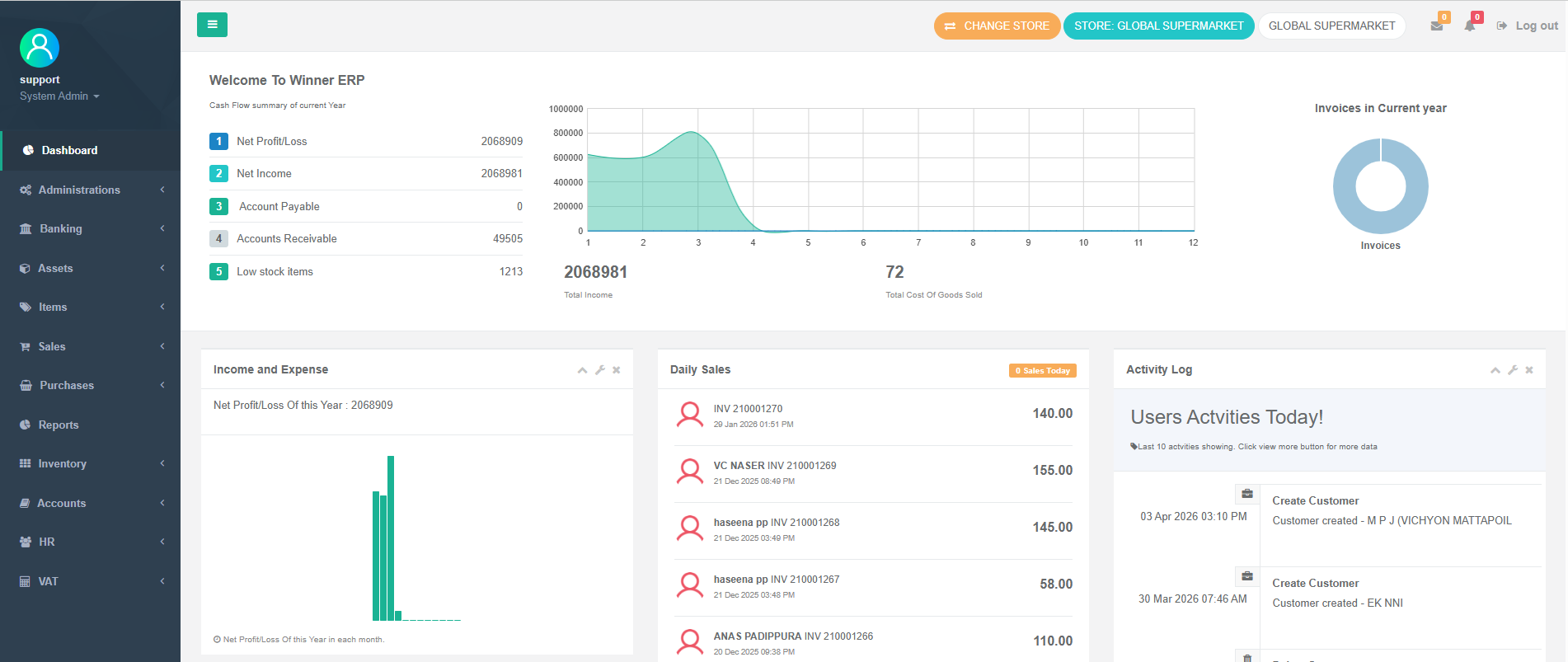Image resolution: width=1568 pixels, height=662 pixels.
Task: Open the System Admin dropdown
Action: [59, 96]
